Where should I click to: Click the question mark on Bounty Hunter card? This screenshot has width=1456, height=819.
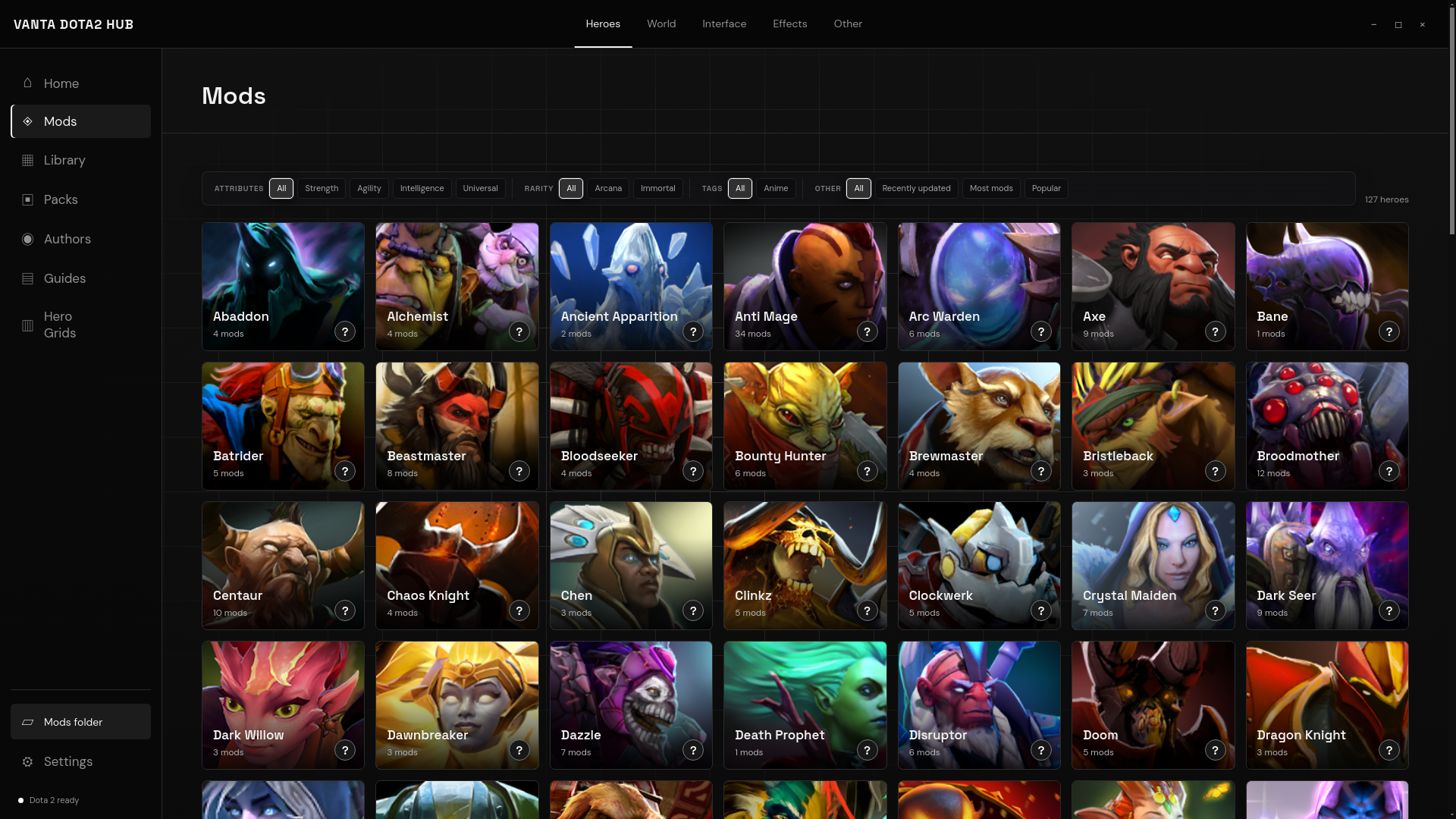pyautogui.click(x=867, y=471)
